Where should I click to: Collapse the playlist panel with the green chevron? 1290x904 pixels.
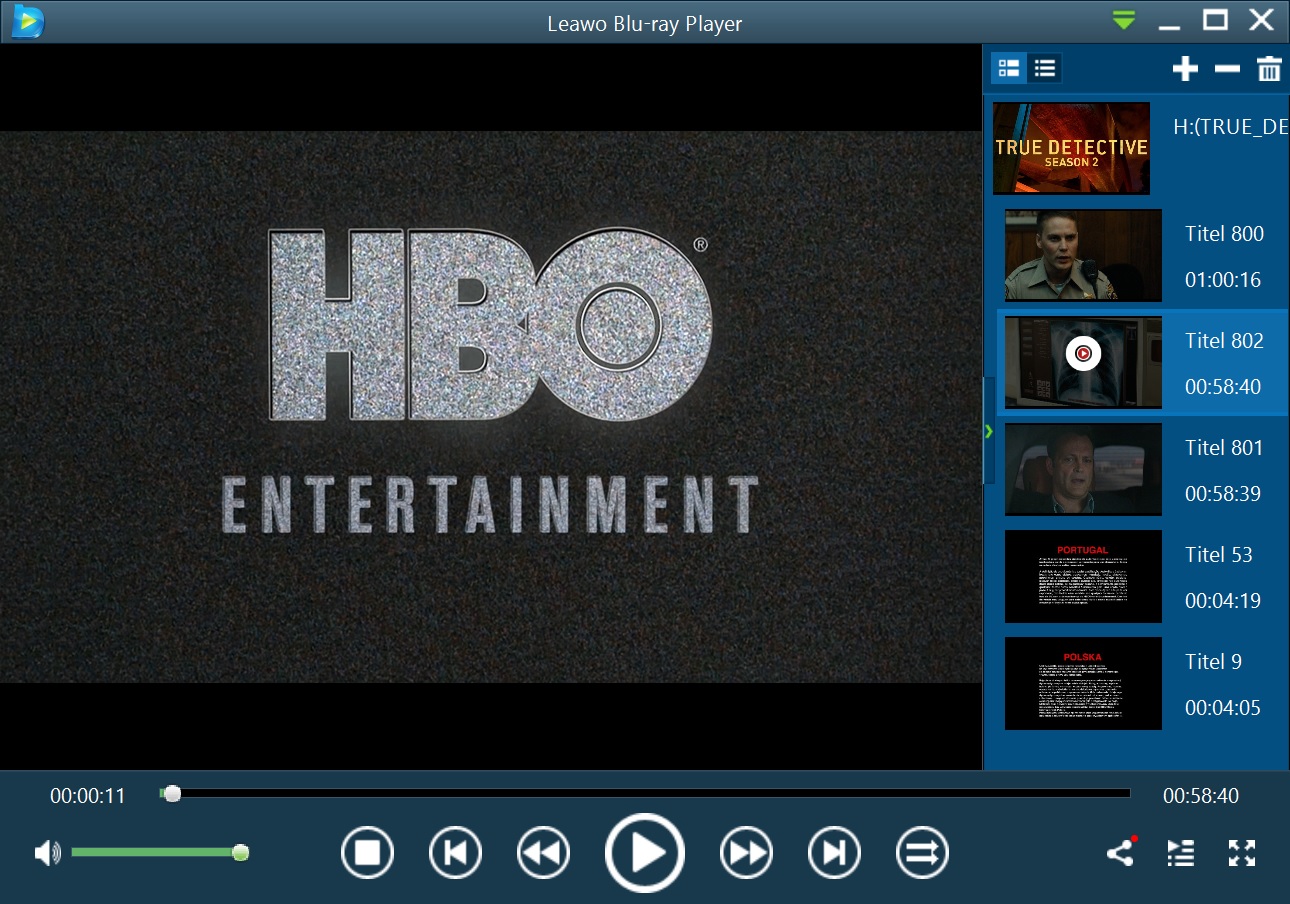988,431
